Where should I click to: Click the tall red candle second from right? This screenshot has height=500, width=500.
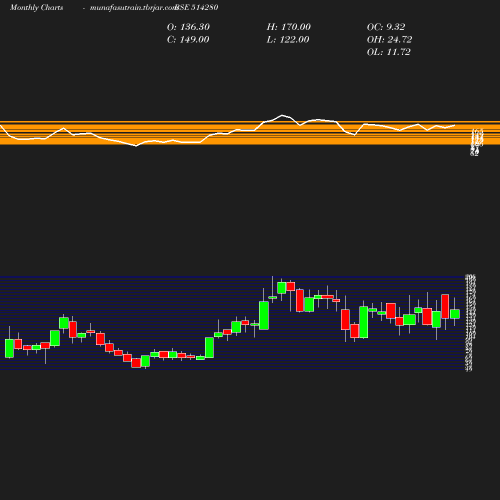coord(445,306)
